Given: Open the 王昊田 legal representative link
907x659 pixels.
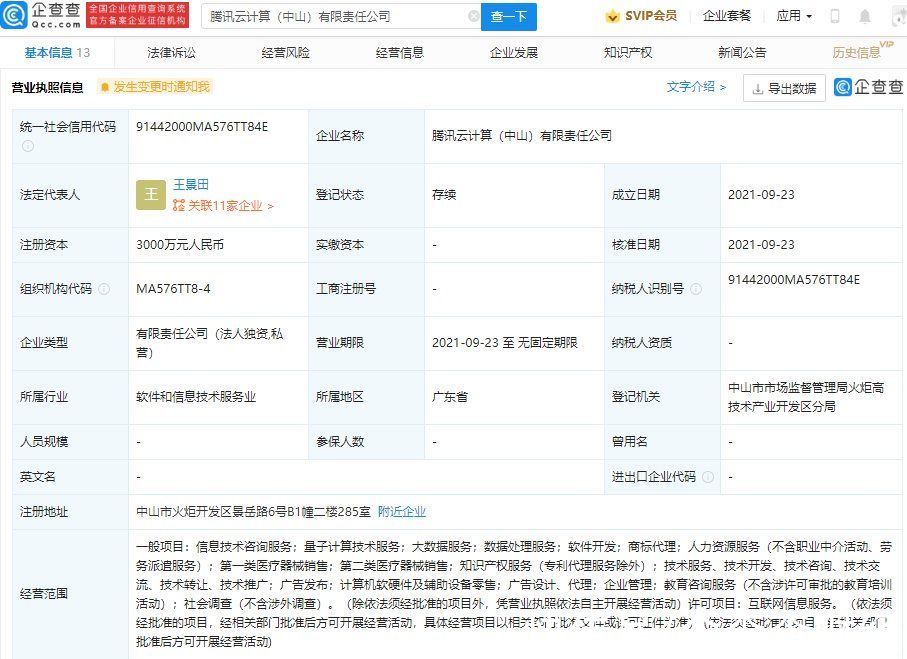Looking at the screenshot, I should 191,185.
